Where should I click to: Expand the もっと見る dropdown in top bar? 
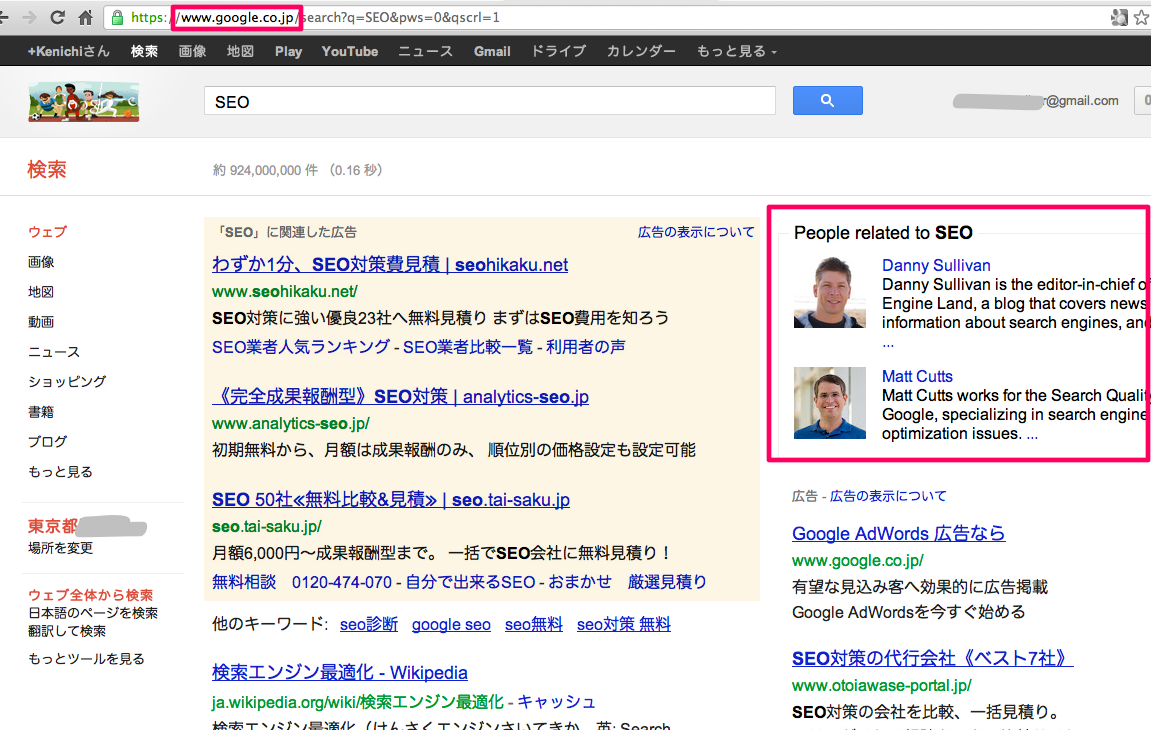click(x=736, y=51)
